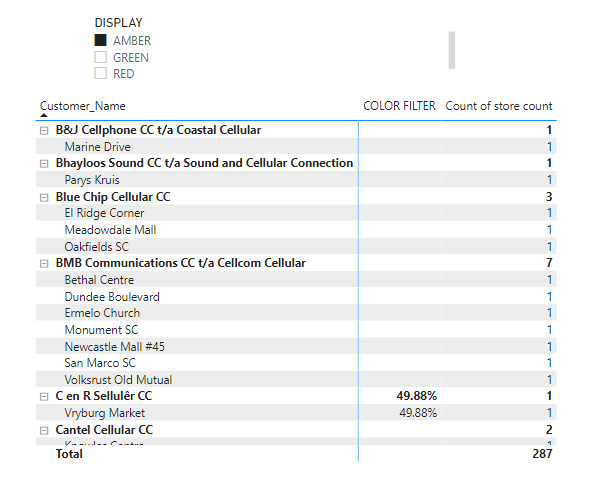Screen dimensions: 596x504
Task: Click the B&J Cellphone CC customer name
Action: (158, 130)
